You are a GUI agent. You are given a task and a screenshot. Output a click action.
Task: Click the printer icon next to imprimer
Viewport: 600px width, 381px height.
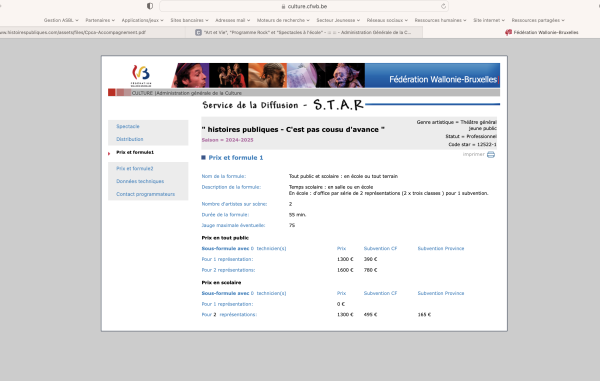point(491,155)
